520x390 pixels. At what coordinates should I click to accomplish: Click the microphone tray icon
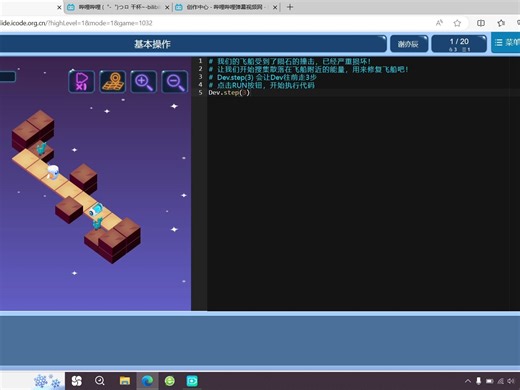(x=479, y=381)
